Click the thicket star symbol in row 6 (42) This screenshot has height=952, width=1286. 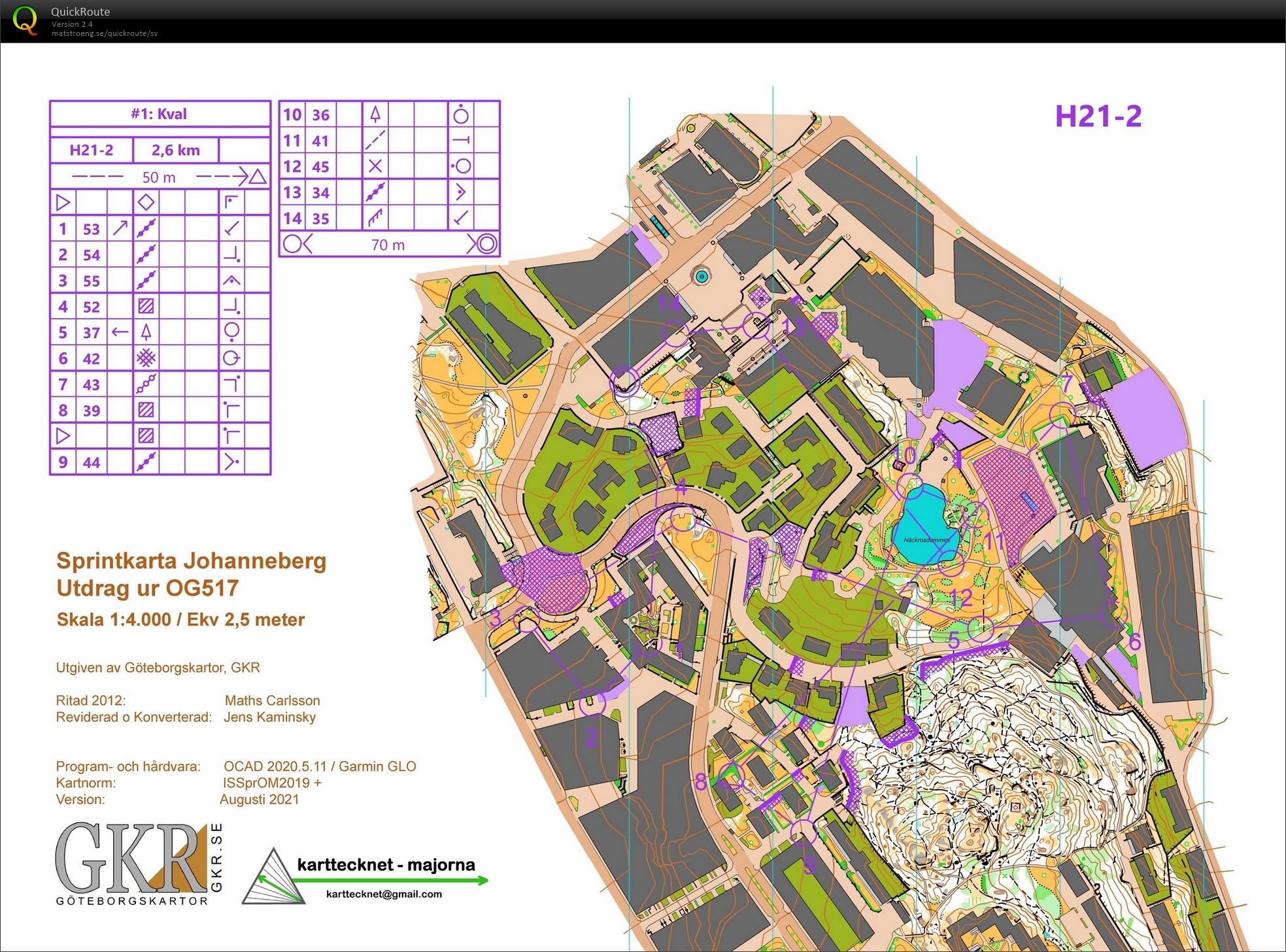tap(146, 358)
